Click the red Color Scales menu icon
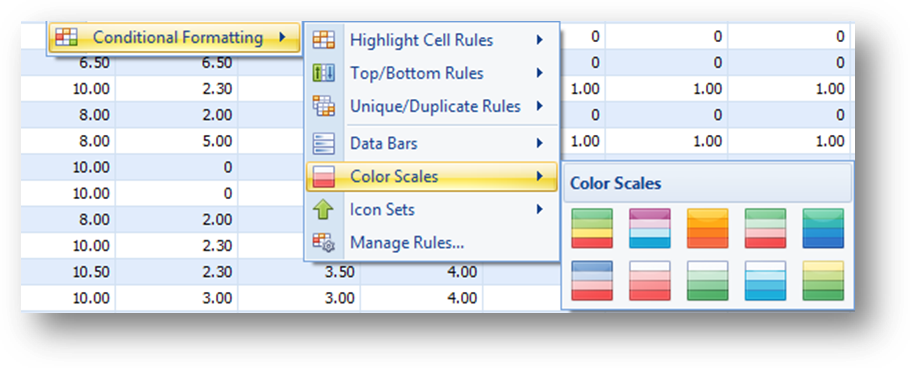Image resolution: width=910 pixels, height=368 pixels. pyautogui.click(x=323, y=176)
